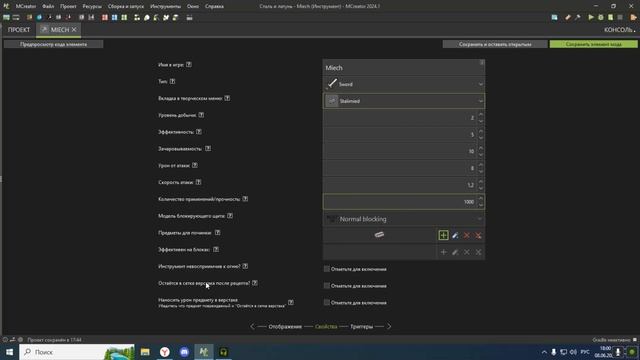Click the hammer build workspace toolbar icon
Image resolution: width=640 pixels, height=360 pixels.
(578, 18)
